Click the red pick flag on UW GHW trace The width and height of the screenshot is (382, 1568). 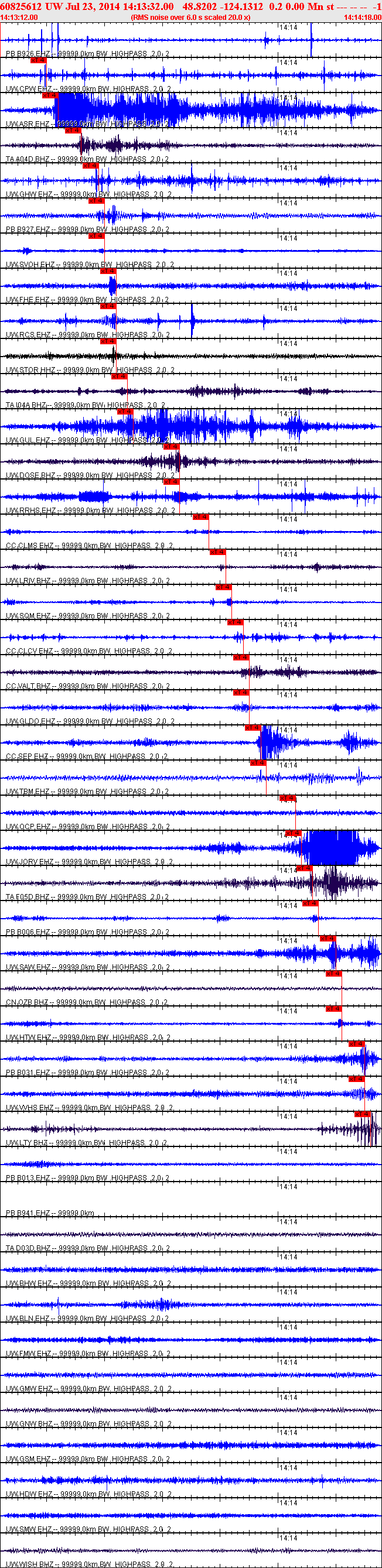(90, 166)
